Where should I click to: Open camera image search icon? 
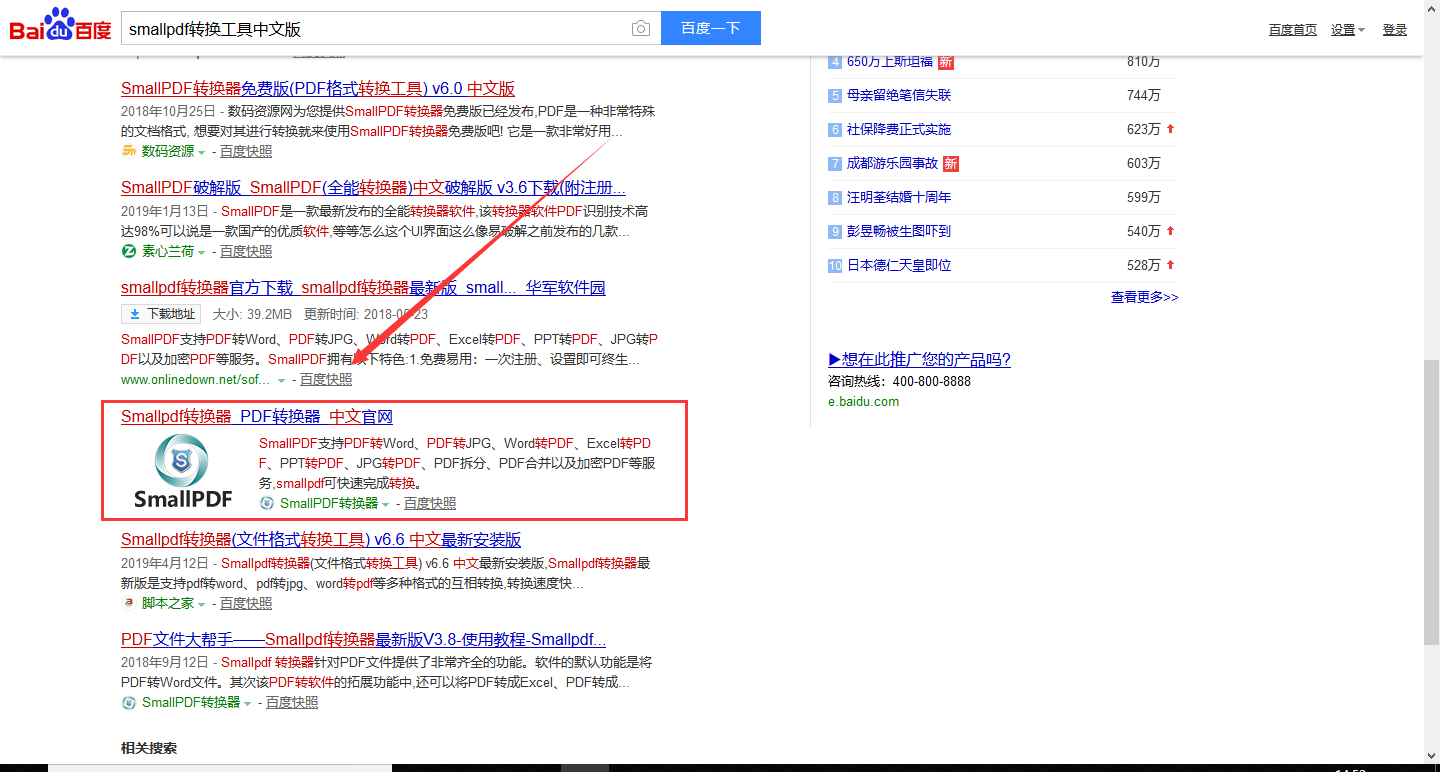pos(641,29)
